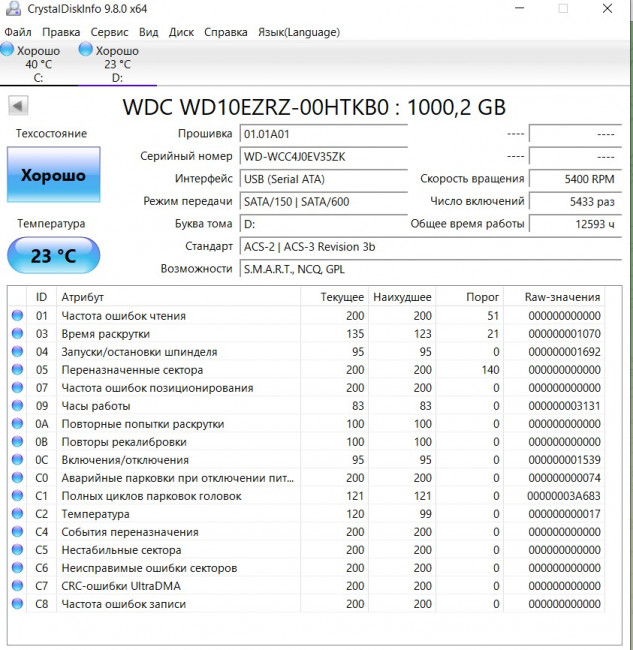Image resolution: width=633 pixels, height=650 pixels.
Task: Click threshold value 140 for reallocated sectors
Action: pyautogui.click(x=490, y=369)
